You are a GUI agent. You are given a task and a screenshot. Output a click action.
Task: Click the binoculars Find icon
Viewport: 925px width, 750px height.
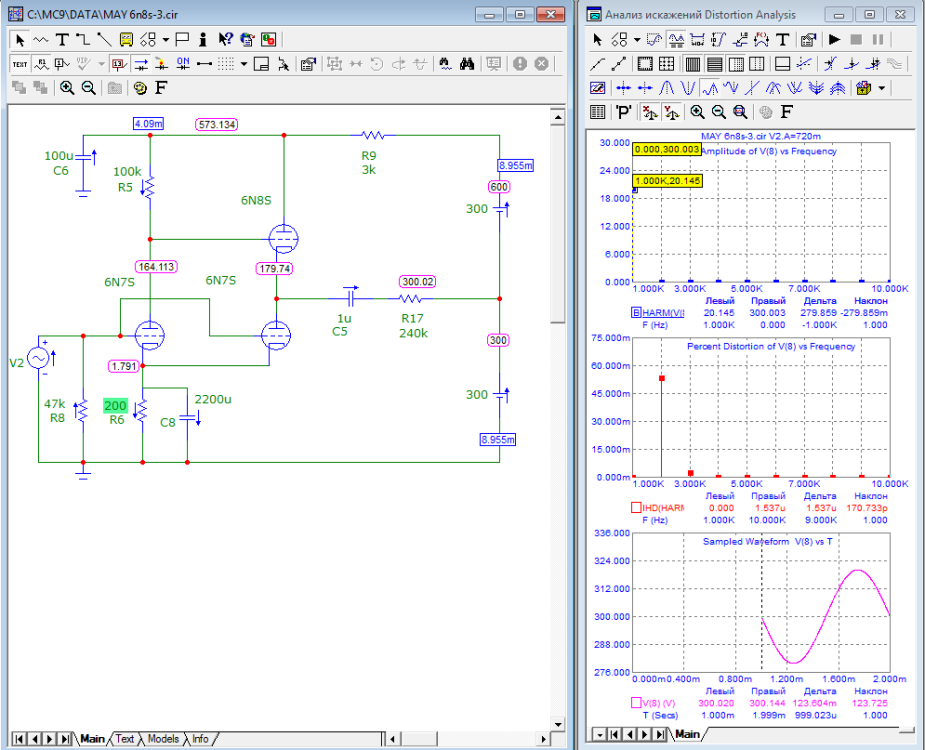coord(466,64)
